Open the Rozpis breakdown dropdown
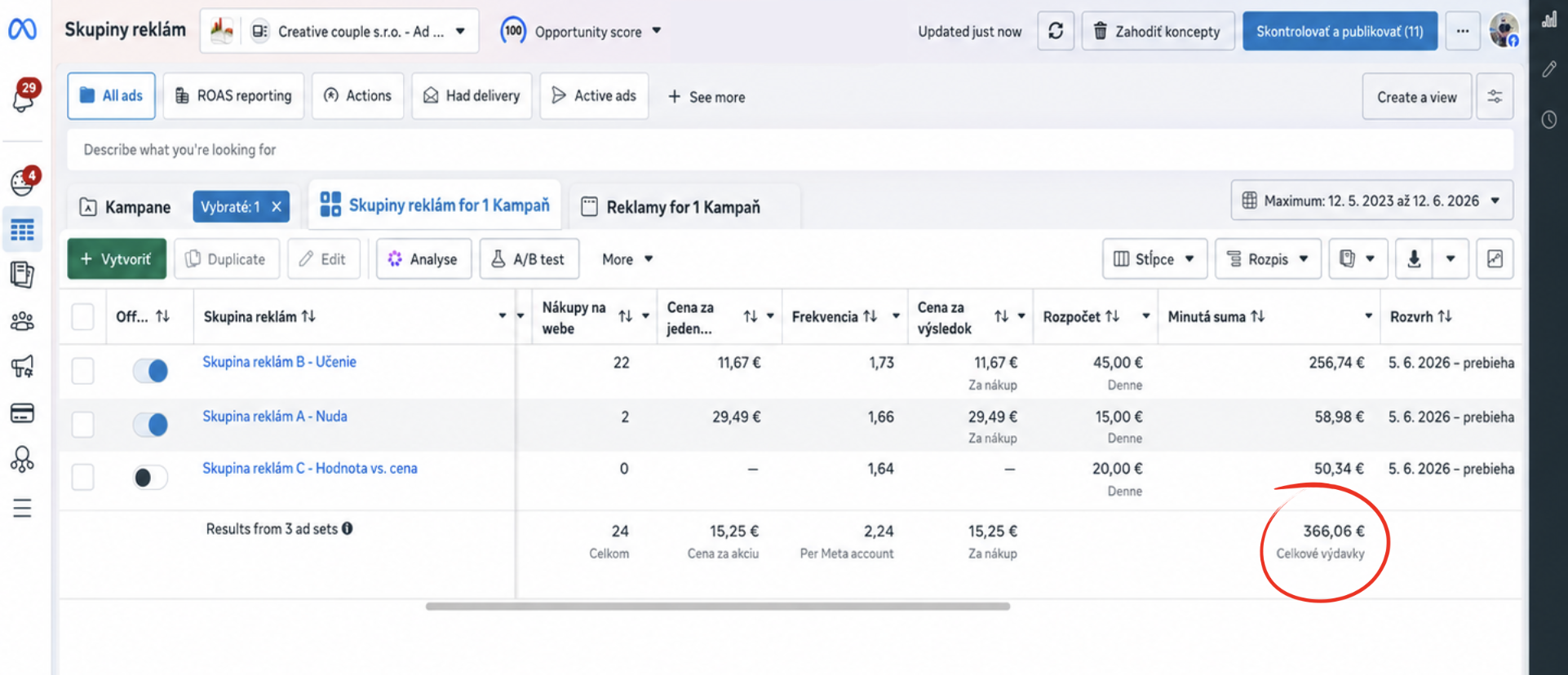 pyautogui.click(x=1268, y=258)
